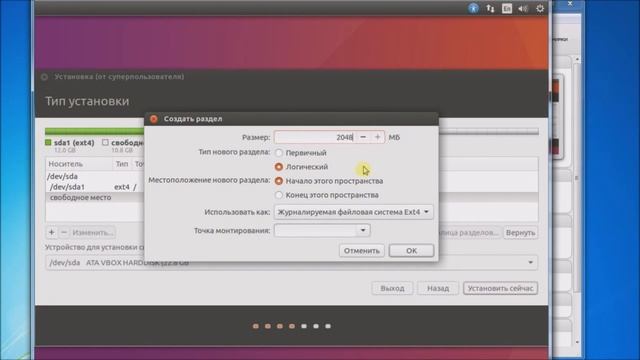Choose Конец этого пространства location
640x360 pixels.
327,195
